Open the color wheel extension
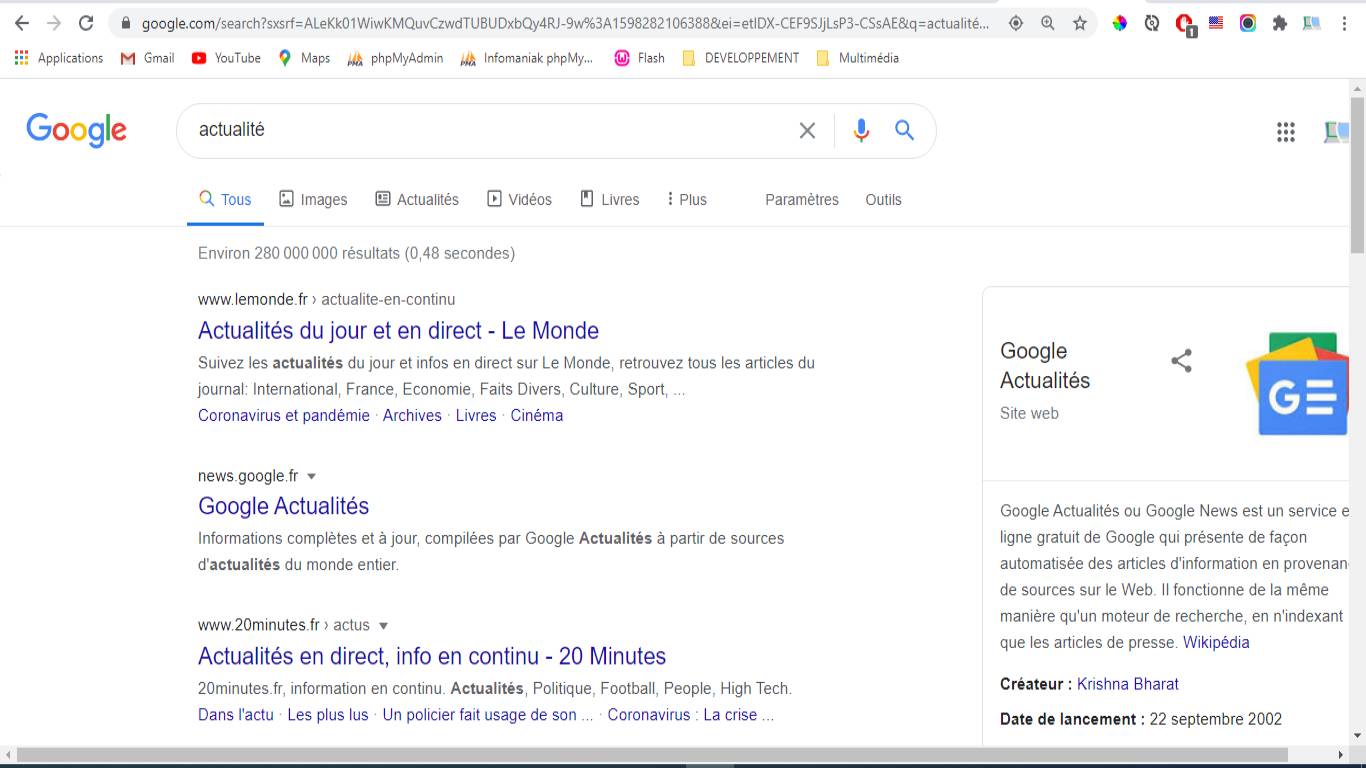Screen dimensions: 1366x768 tap(1120, 23)
